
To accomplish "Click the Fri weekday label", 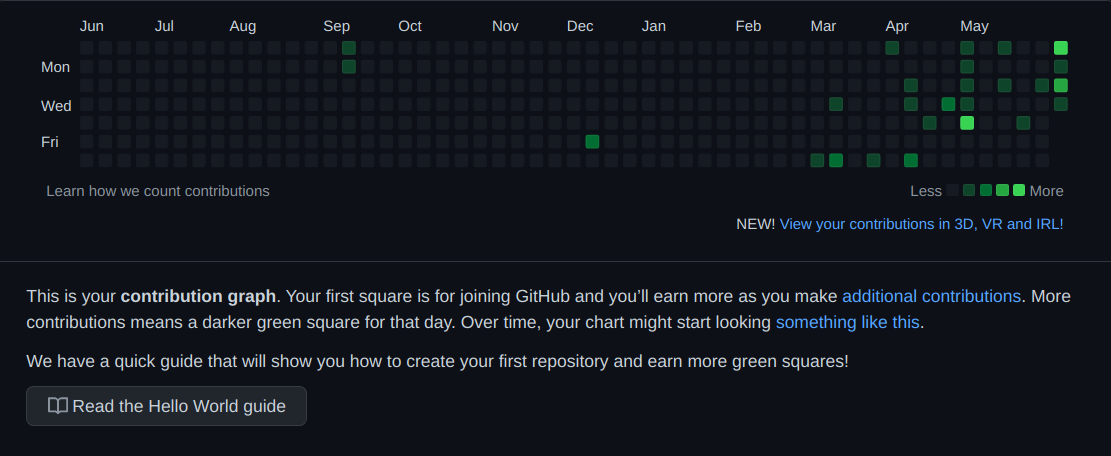I will coord(50,142).
